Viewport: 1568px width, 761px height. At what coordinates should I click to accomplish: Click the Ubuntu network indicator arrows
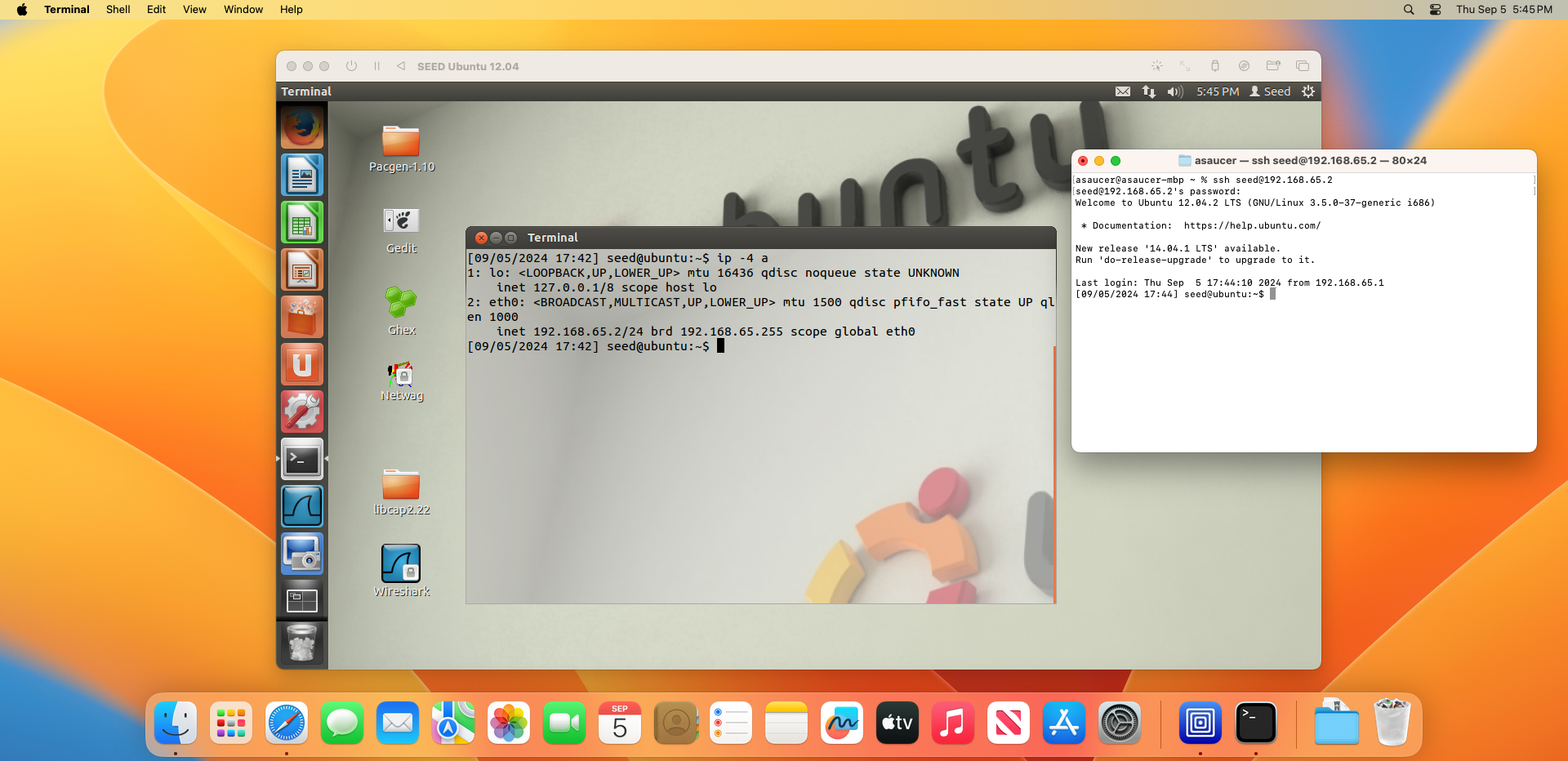pyautogui.click(x=1149, y=91)
